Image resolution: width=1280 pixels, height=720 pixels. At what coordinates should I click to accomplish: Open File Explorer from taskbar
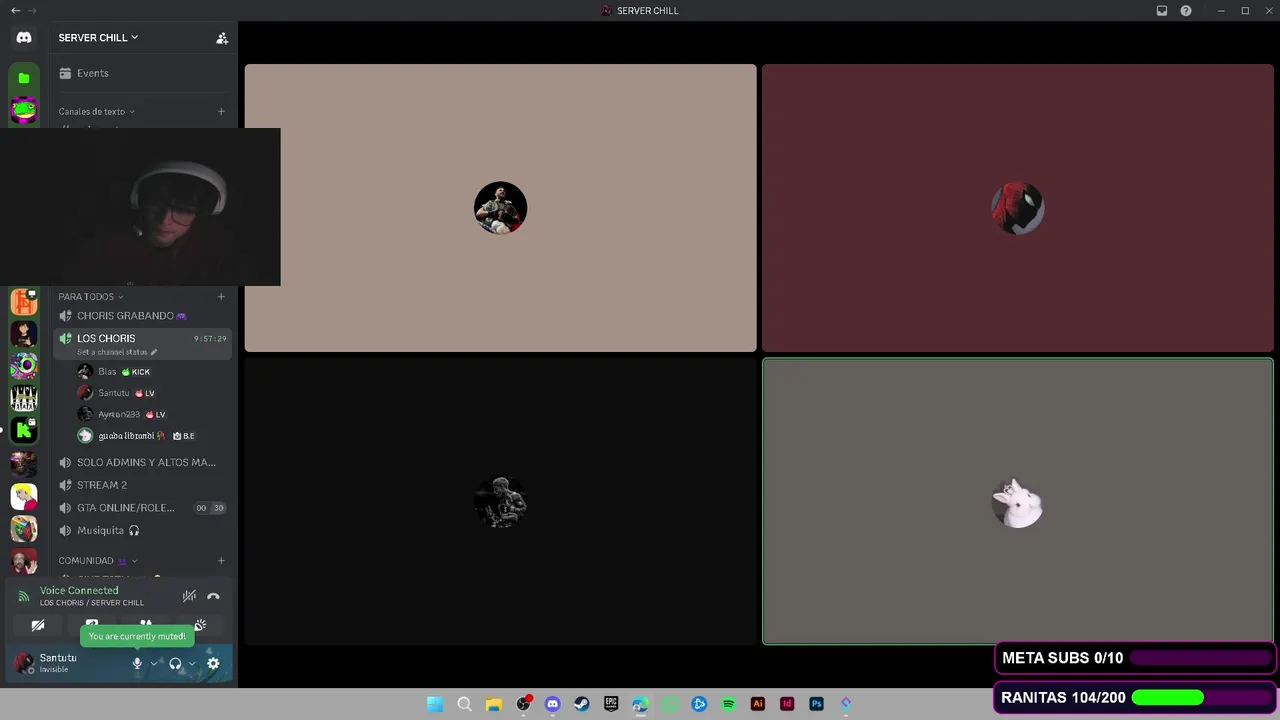pyautogui.click(x=493, y=704)
